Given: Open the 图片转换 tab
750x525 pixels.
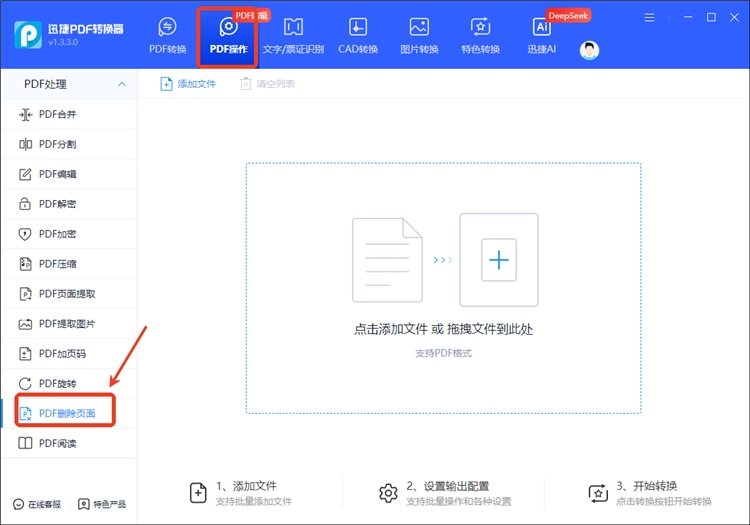Looking at the screenshot, I should coord(419,36).
